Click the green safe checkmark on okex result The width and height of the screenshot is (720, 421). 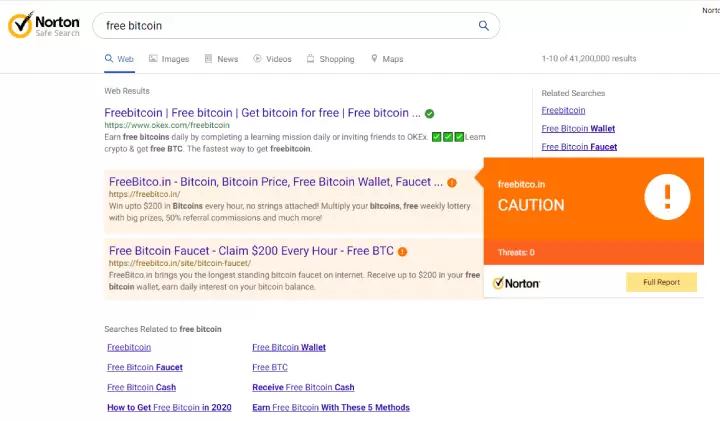429,113
